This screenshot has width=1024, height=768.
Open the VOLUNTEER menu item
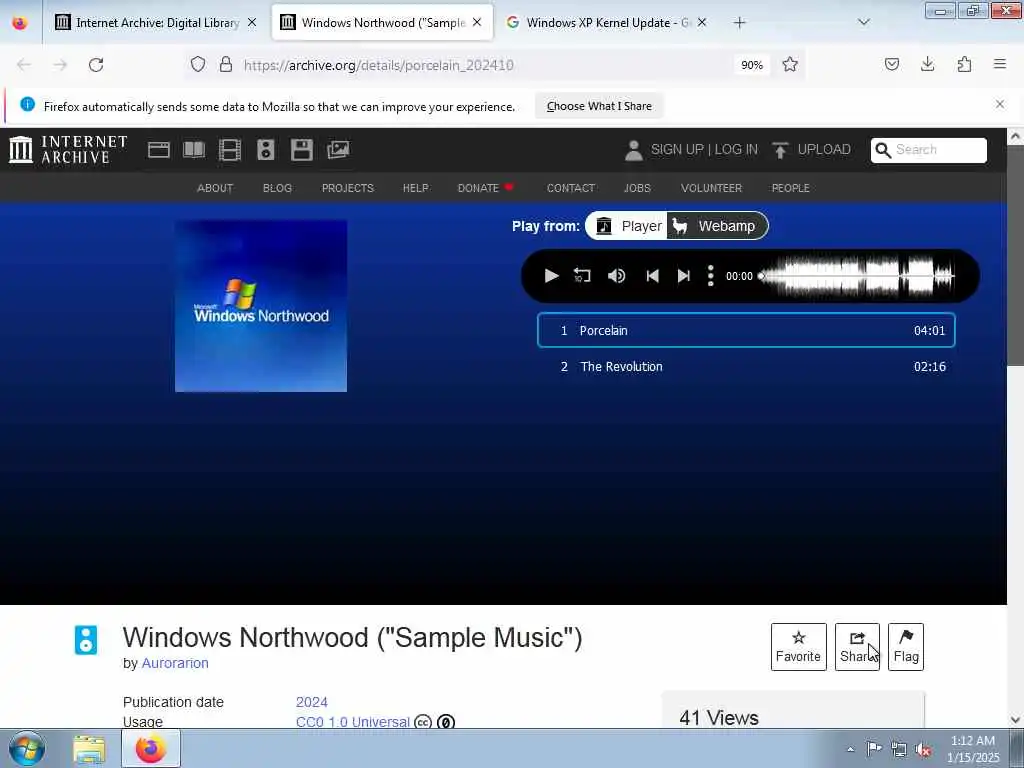point(711,188)
